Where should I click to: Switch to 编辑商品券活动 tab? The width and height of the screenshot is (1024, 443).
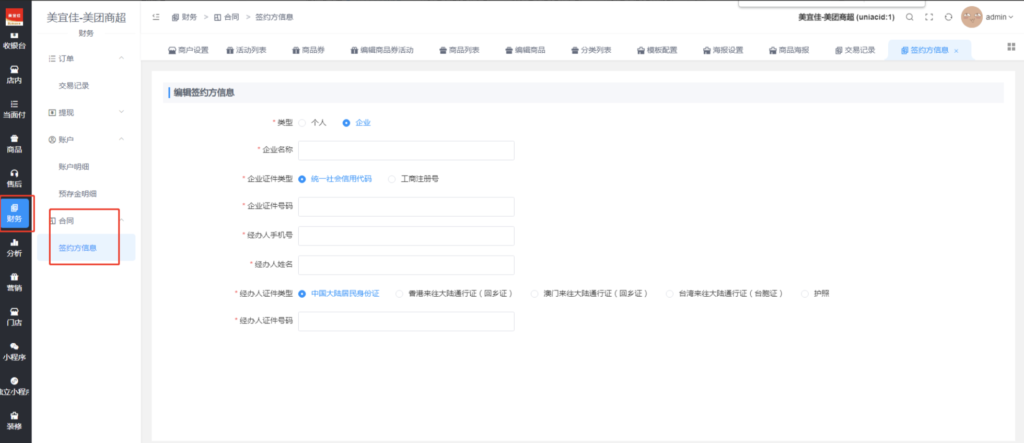[x=382, y=50]
